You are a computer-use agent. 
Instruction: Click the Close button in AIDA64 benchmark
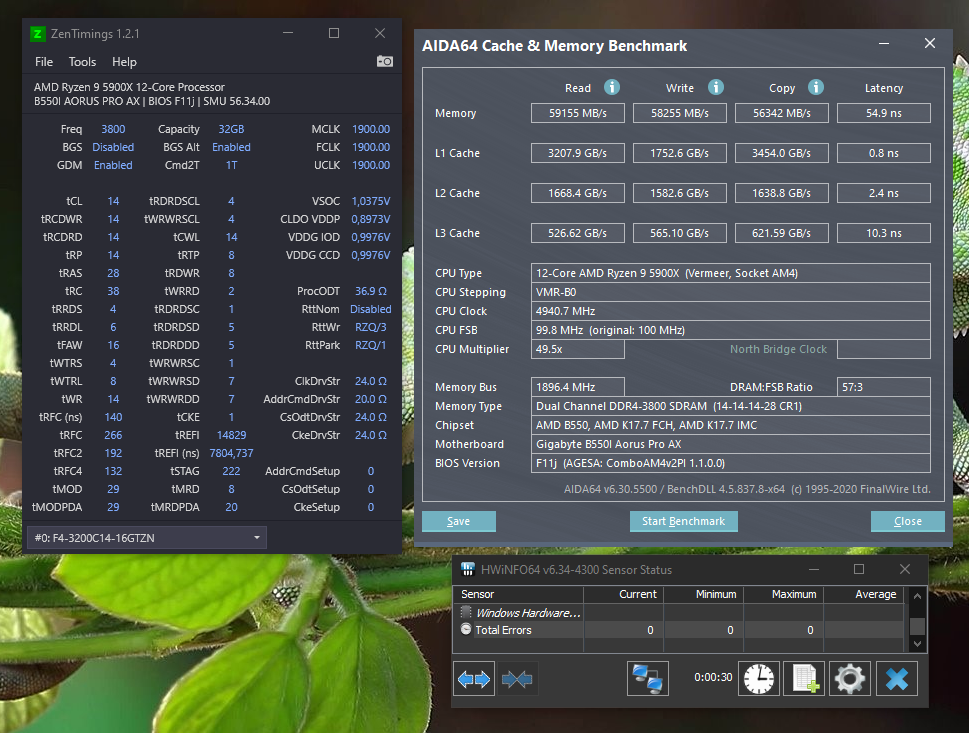(x=908, y=521)
